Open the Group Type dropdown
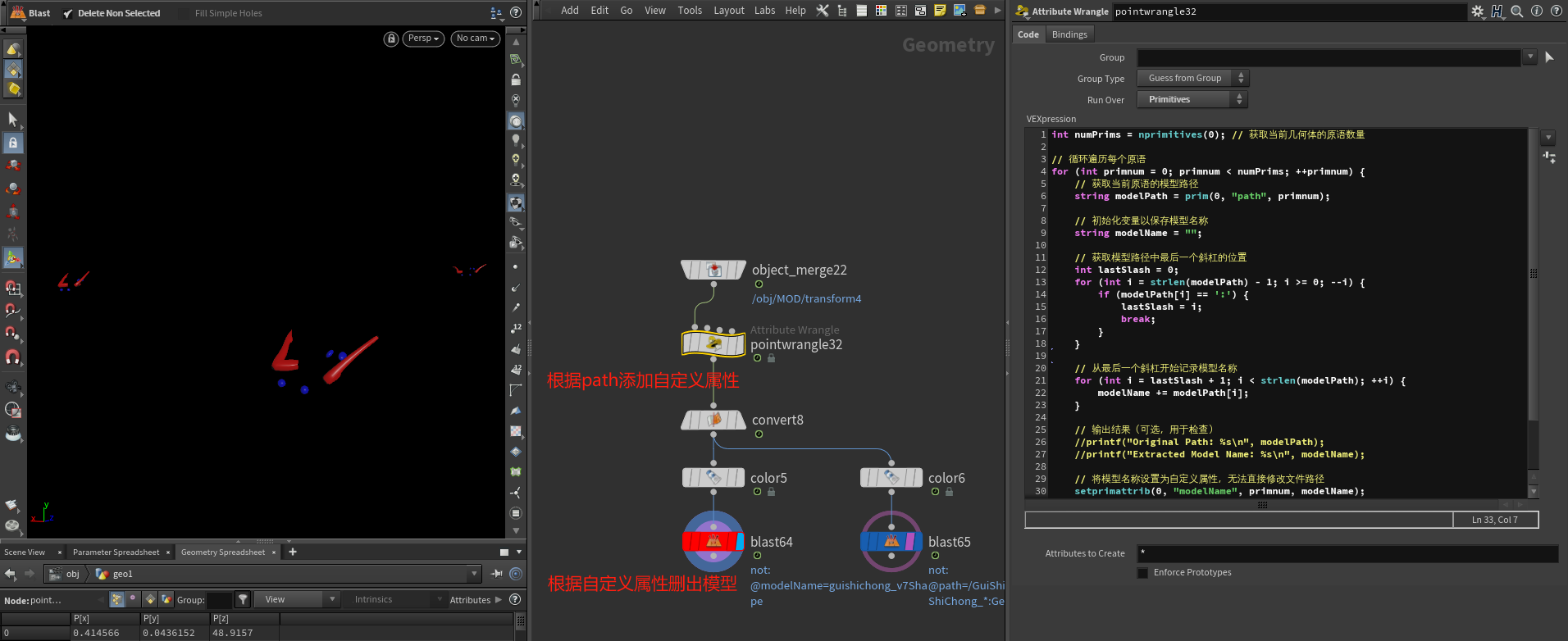The height and width of the screenshot is (641, 1568). 1192,78
